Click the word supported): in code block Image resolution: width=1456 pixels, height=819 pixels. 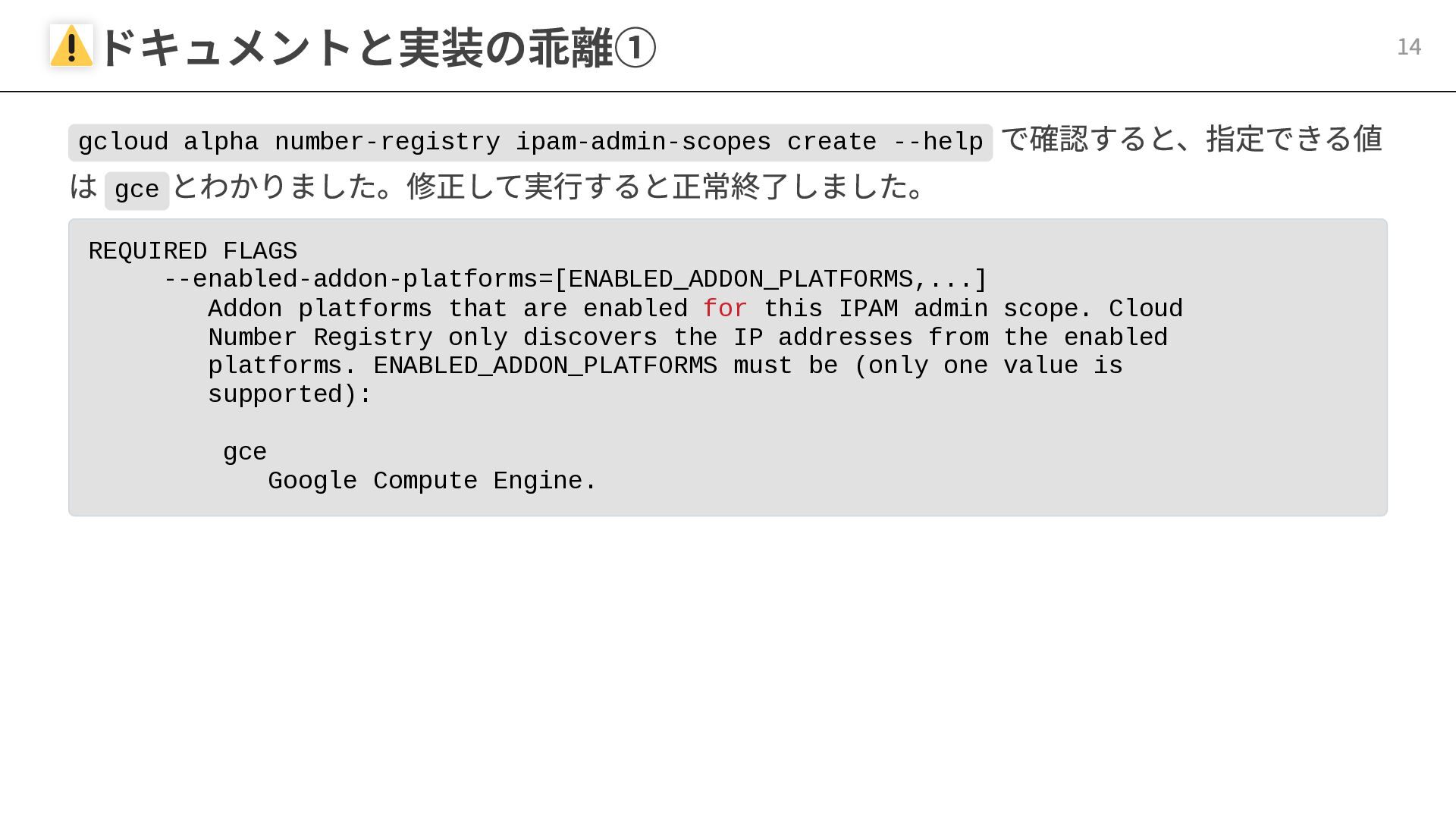pyautogui.click(x=290, y=394)
